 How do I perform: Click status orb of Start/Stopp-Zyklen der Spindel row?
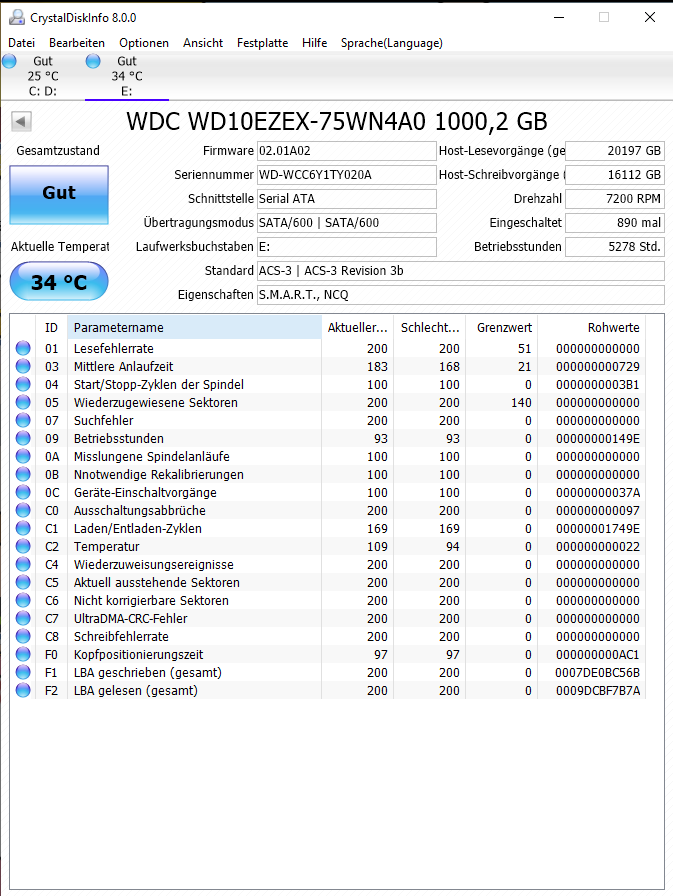[x=23, y=384]
